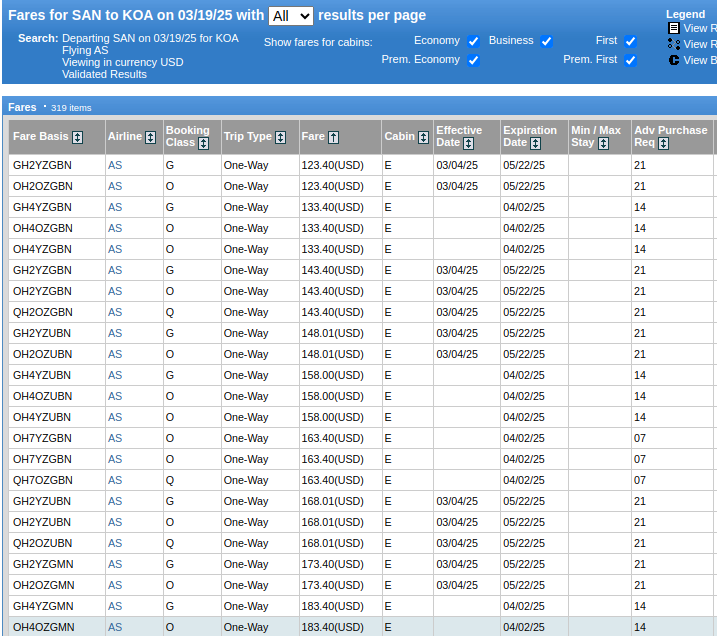The height and width of the screenshot is (636, 717).
Task: Click the Airline column sort icon
Action: tap(151, 137)
